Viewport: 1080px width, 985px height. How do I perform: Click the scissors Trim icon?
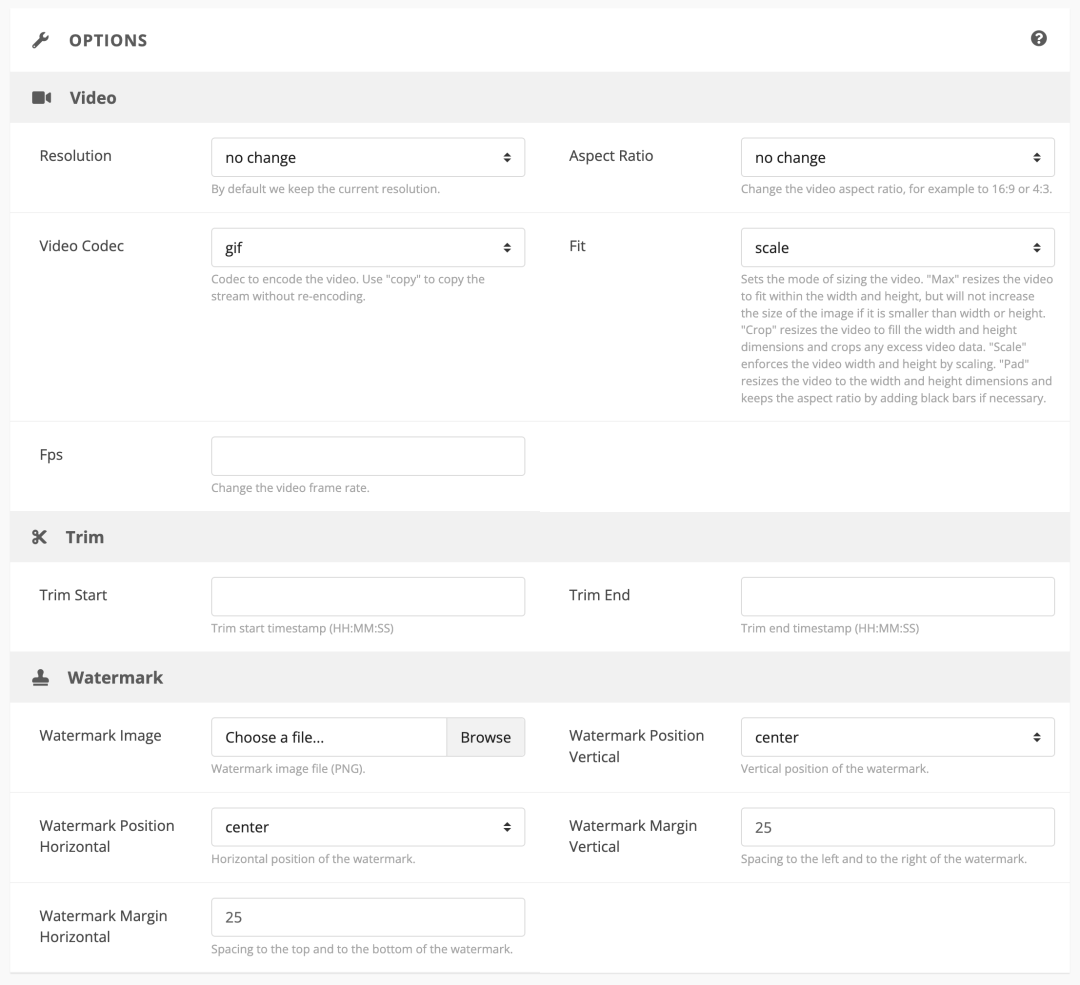(40, 537)
